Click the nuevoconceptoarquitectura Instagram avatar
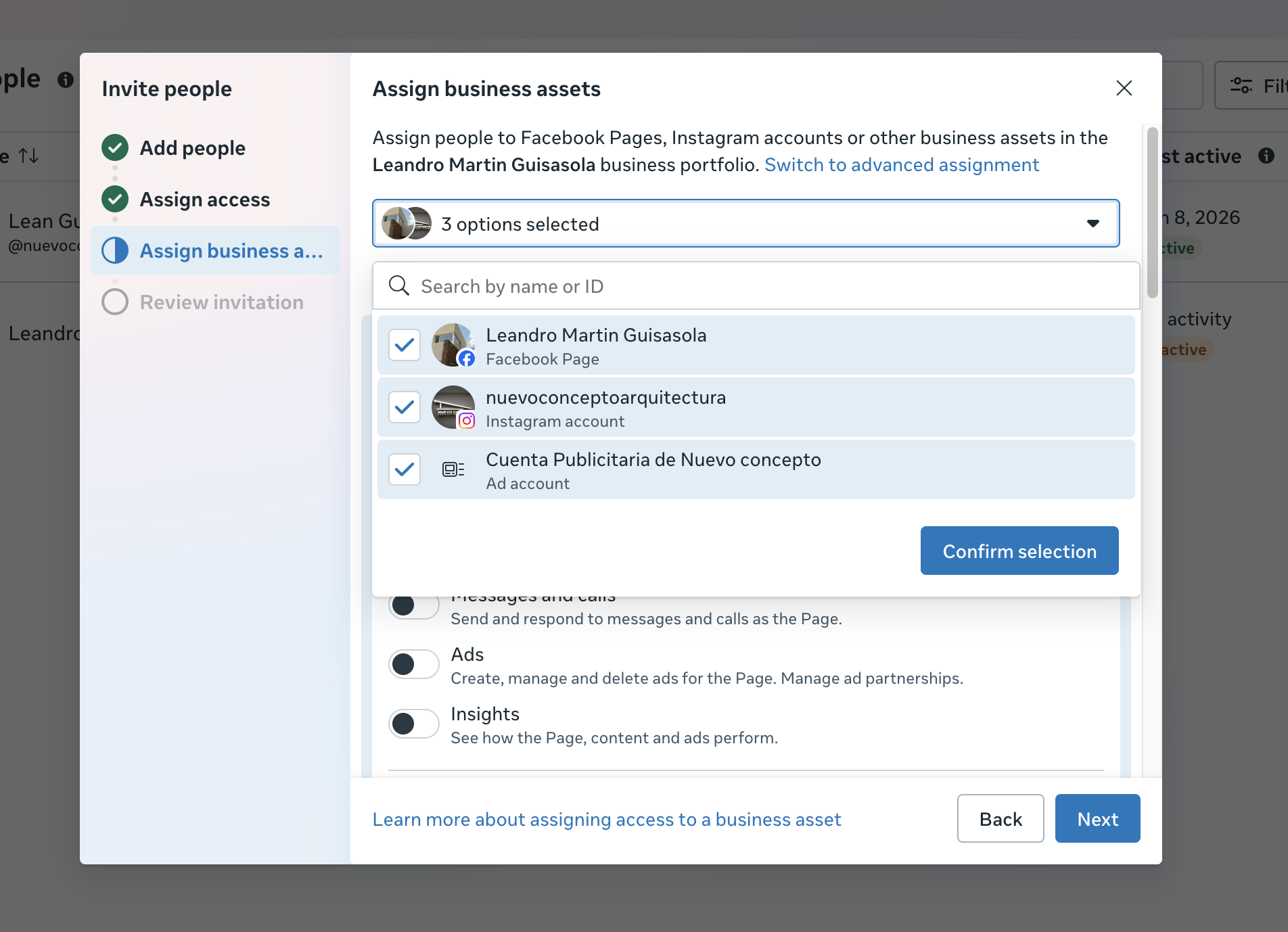This screenshot has height=932, width=1288. point(453,407)
